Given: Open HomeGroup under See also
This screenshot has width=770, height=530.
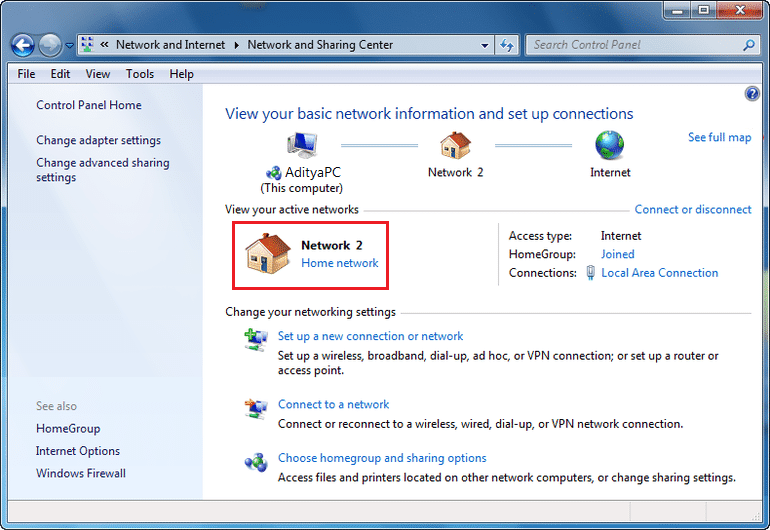Looking at the screenshot, I should [x=68, y=429].
